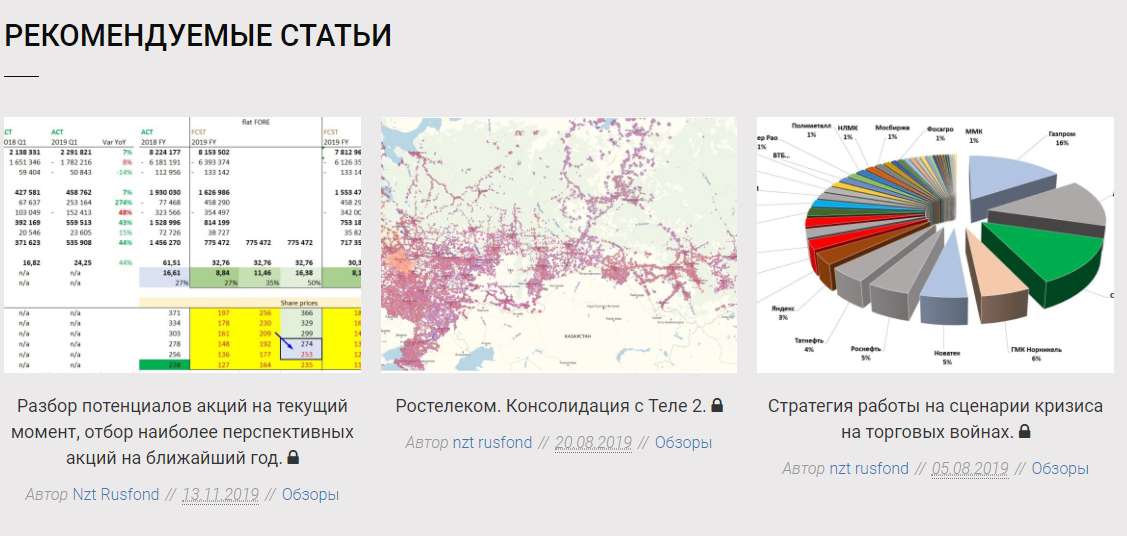Screen dimensions: 1127x536
Task: Open the Rostelecom coverage map thumbnail
Action: [x=559, y=245]
